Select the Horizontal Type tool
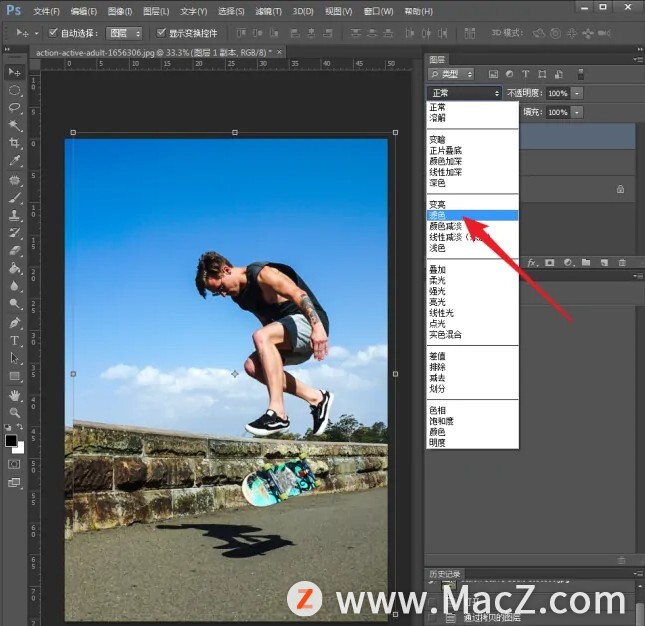This screenshot has height=626, width=645. [x=15, y=341]
